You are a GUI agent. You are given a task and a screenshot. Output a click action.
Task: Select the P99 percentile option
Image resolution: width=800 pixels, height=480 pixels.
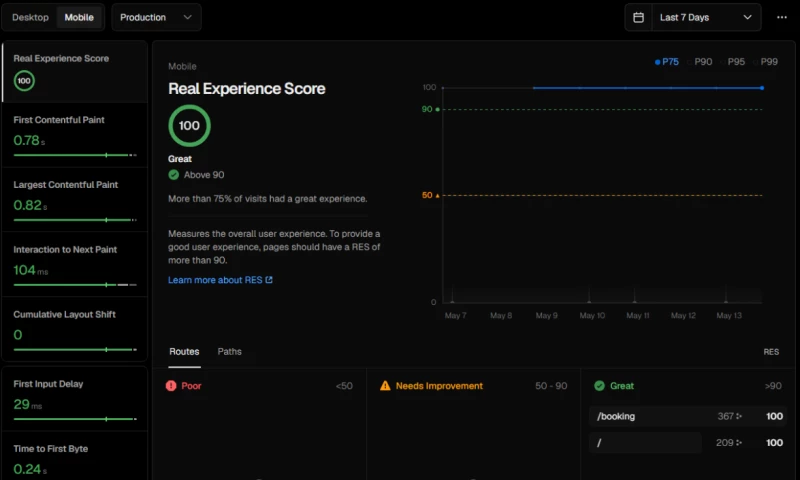pyautogui.click(x=766, y=62)
